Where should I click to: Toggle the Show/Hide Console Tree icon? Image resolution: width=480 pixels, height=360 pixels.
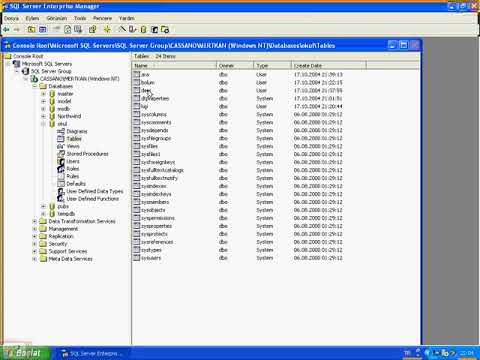coord(43,30)
